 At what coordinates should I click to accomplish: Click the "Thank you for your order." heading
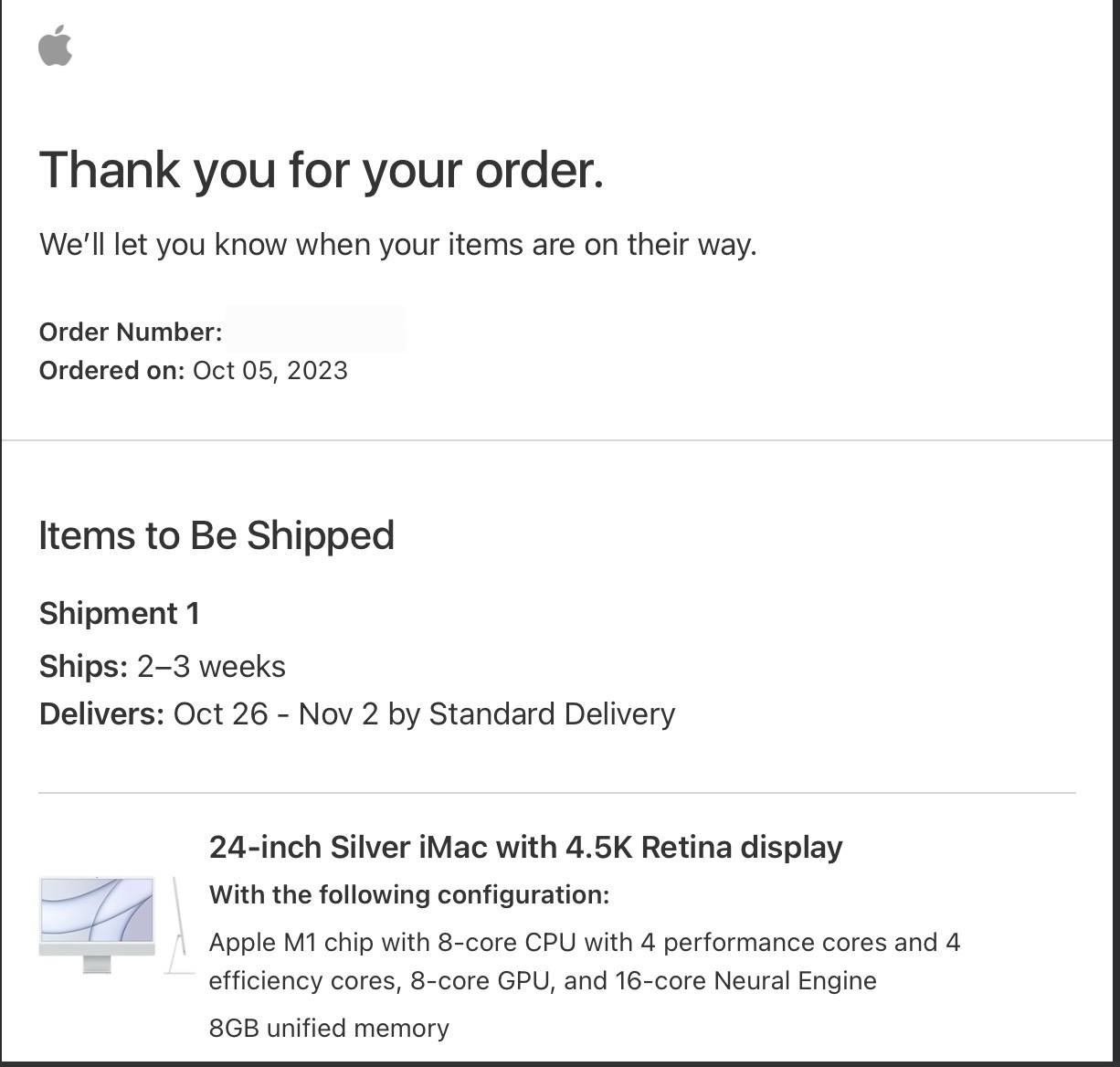pos(322,170)
